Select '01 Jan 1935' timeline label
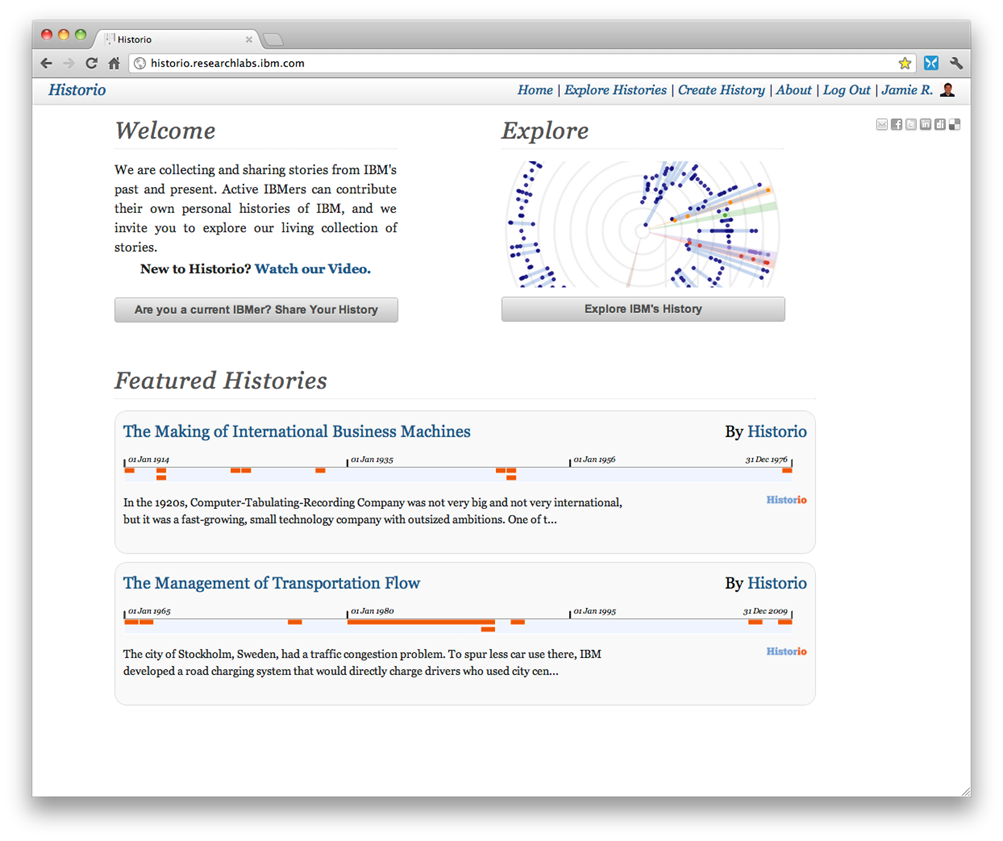Viewport: 1003px width, 841px height. 372,459
